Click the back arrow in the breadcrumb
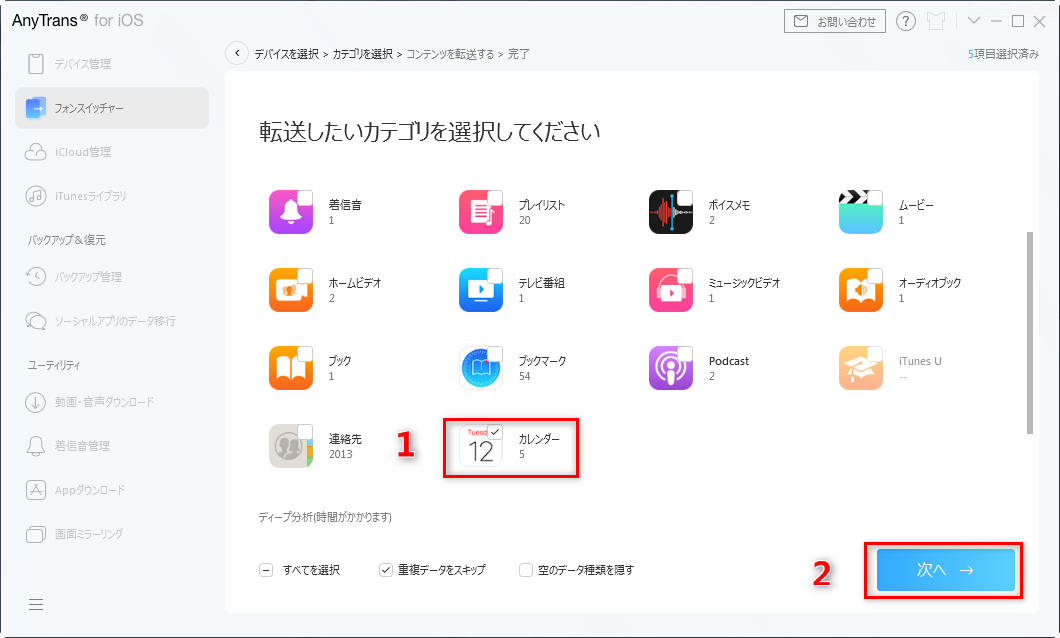The image size is (1060, 638). click(x=237, y=53)
